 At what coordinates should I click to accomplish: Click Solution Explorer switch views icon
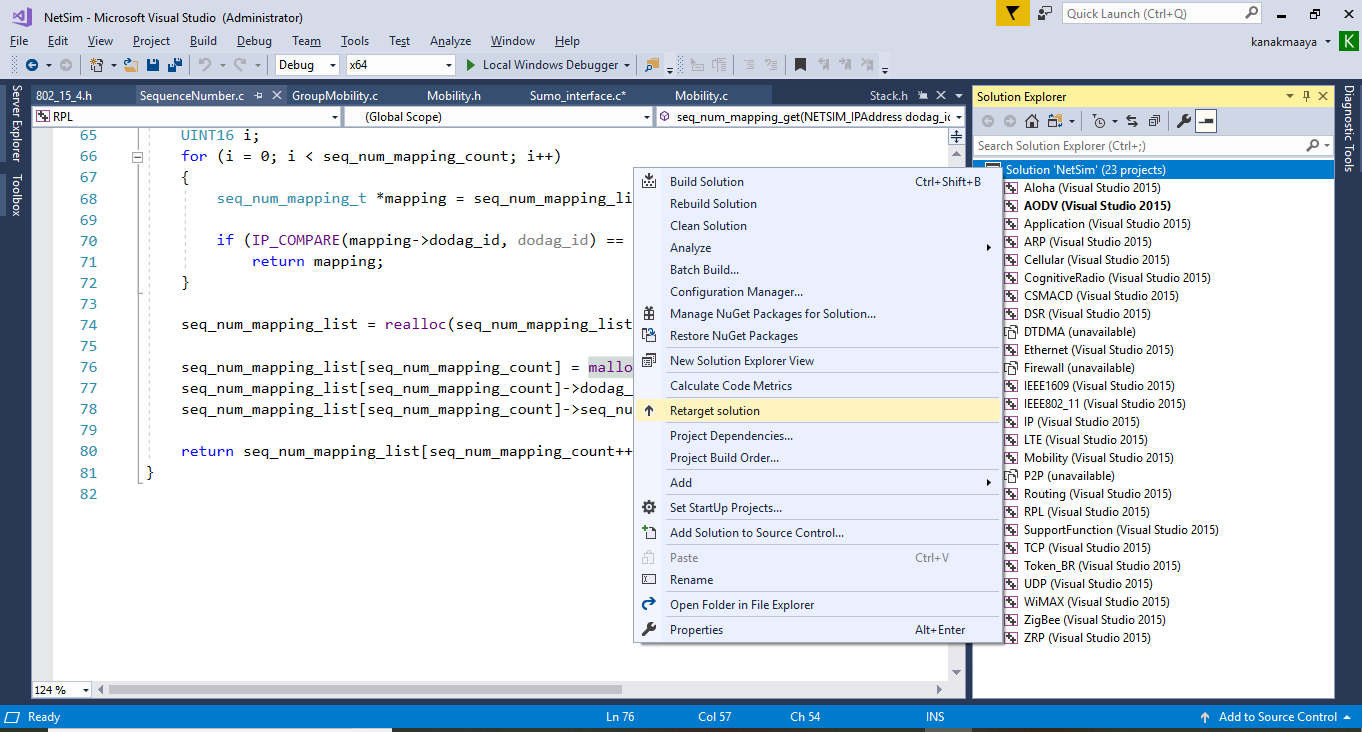tap(1054, 121)
